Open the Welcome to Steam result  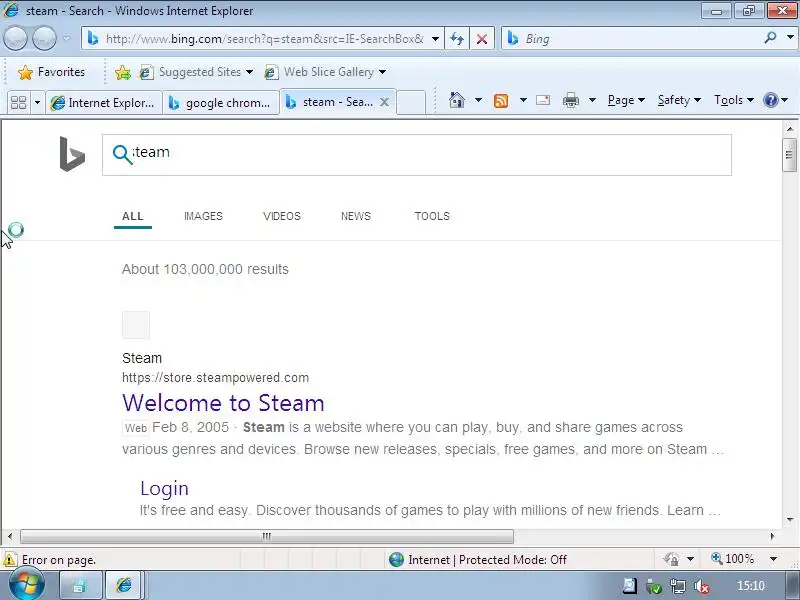pyautogui.click(x=223, y=403)
